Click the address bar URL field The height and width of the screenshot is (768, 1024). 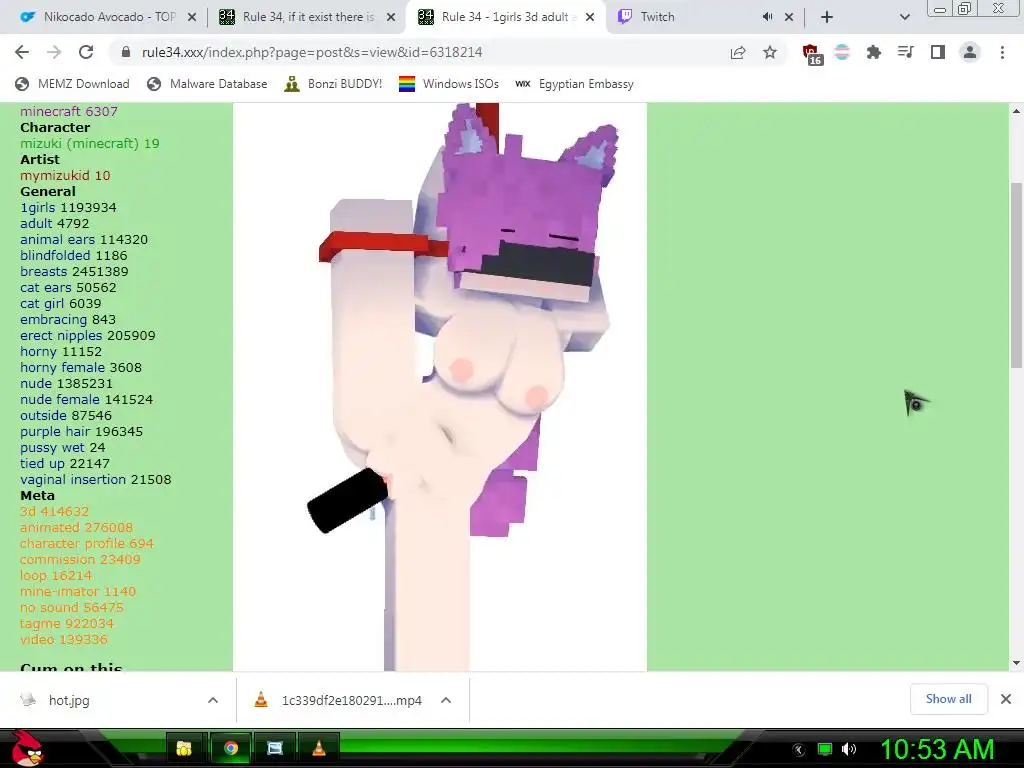coord(418,52)
